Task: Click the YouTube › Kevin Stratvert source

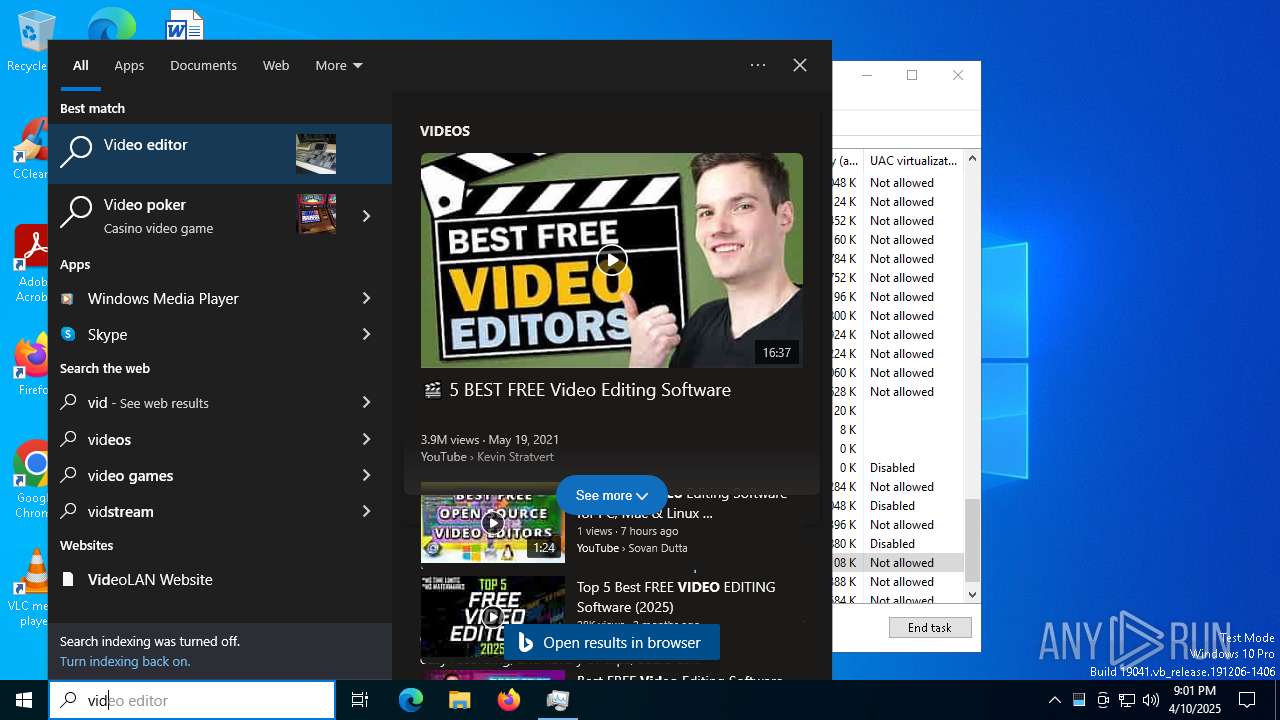Action: coord(489,456)
